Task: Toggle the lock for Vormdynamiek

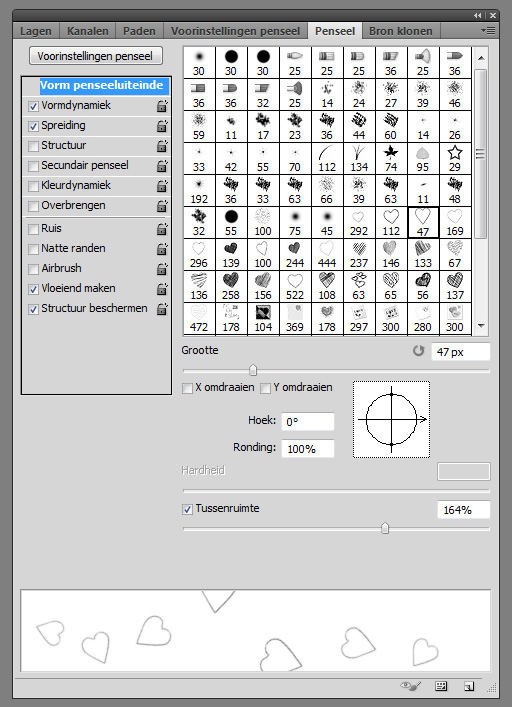Action: pyautogui.click(x=162, y=106)
